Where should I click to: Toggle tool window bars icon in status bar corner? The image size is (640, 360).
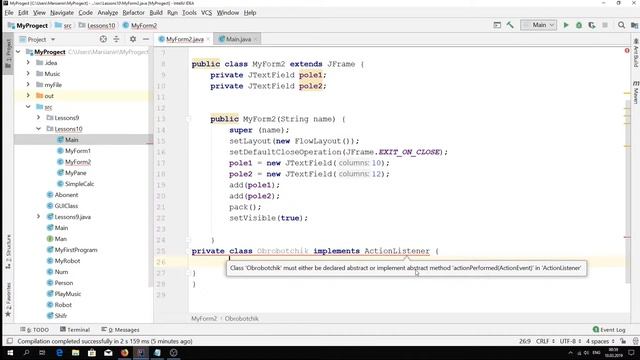click(x=9, y=341)
